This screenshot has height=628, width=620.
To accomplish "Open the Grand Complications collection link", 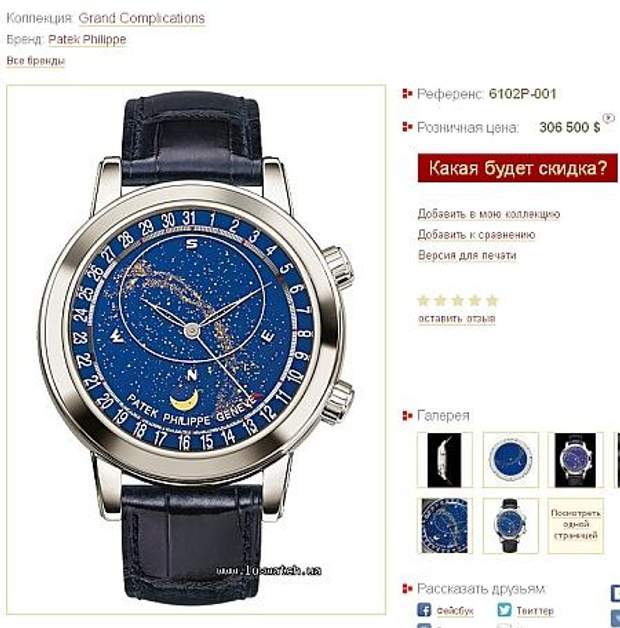I will coord(142,18).
